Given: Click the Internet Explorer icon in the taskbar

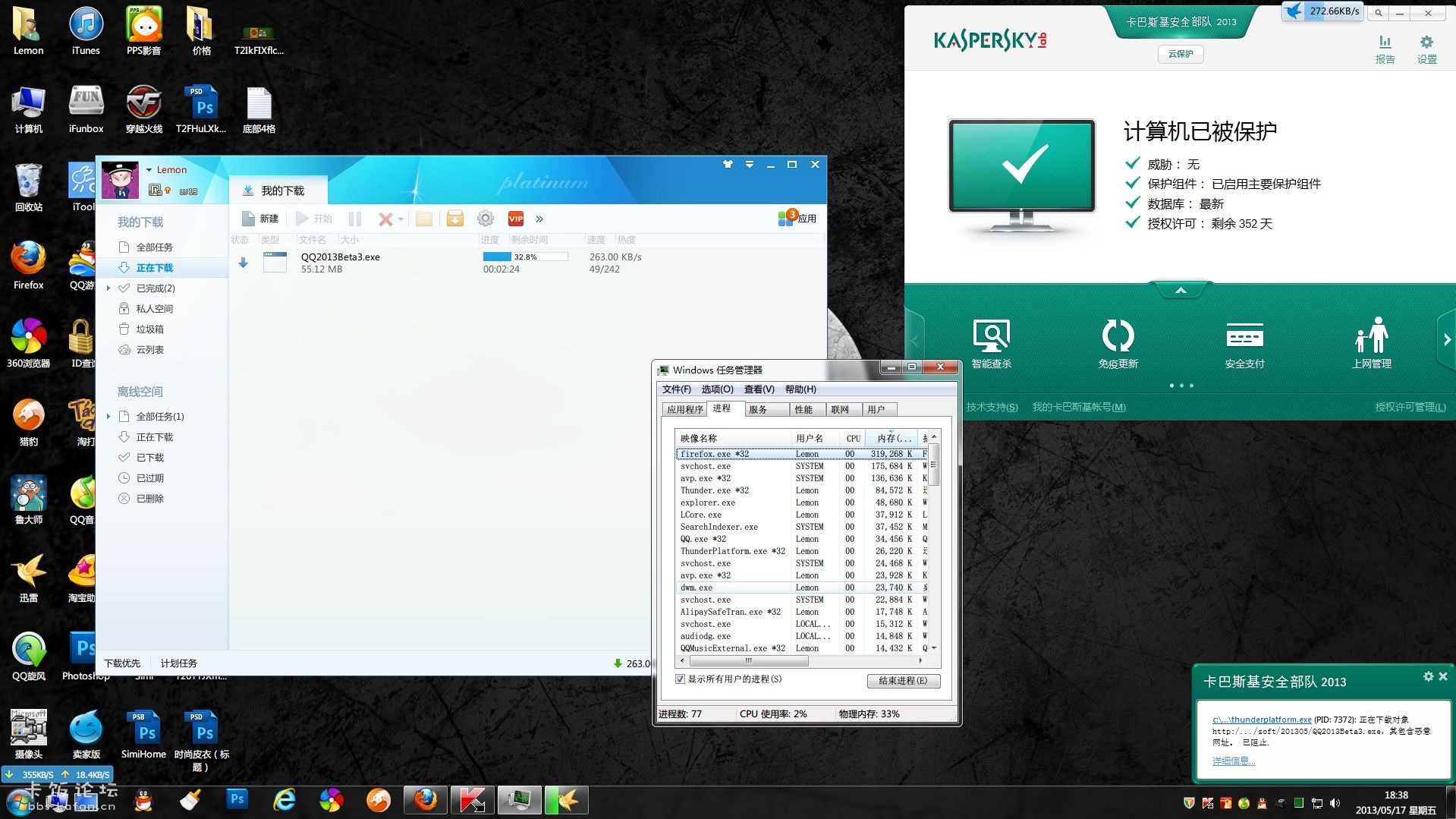Looking at the screenshot, I should (x=285, y=800).
